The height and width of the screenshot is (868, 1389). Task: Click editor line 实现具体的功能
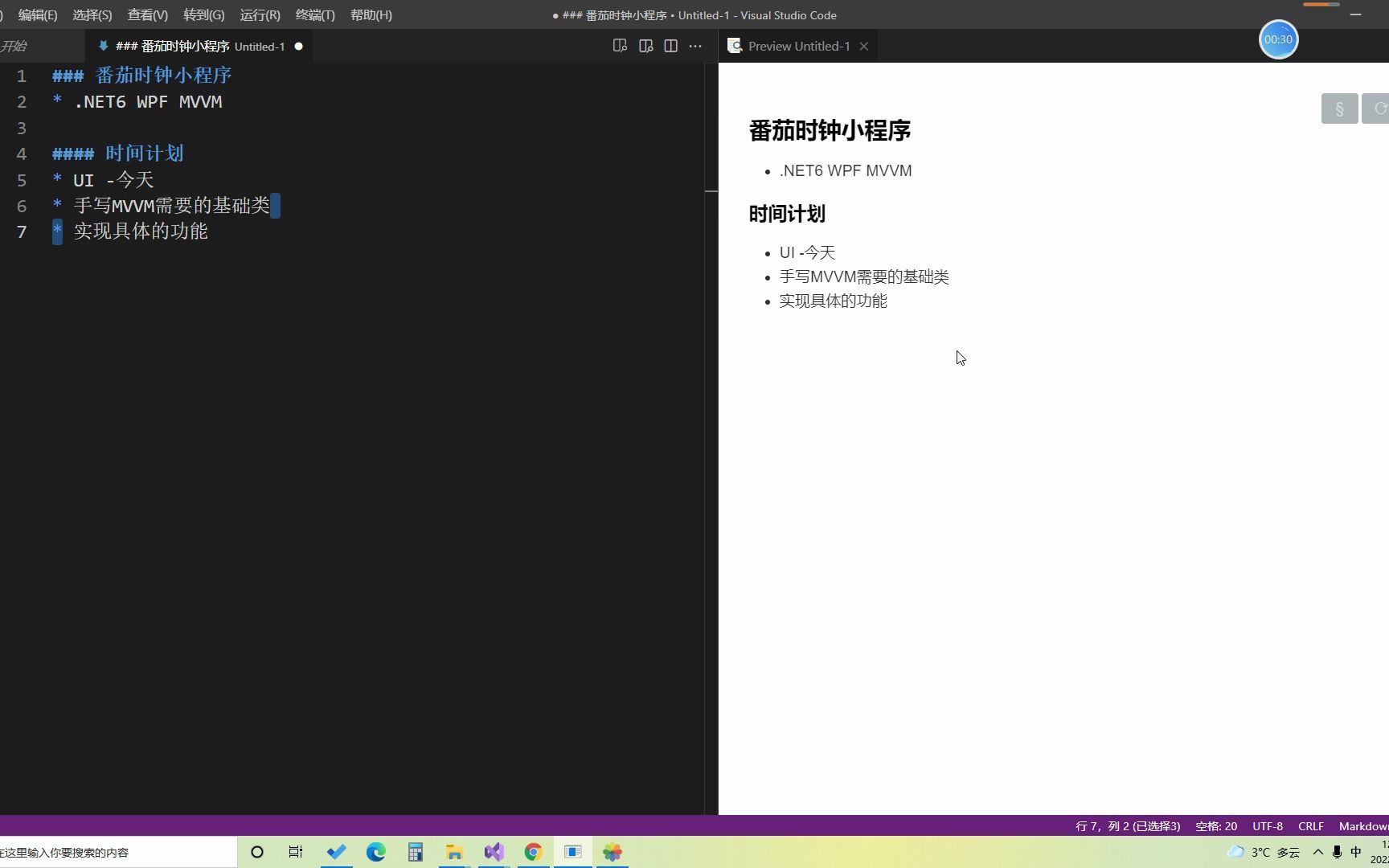click(x=130, y=231)
